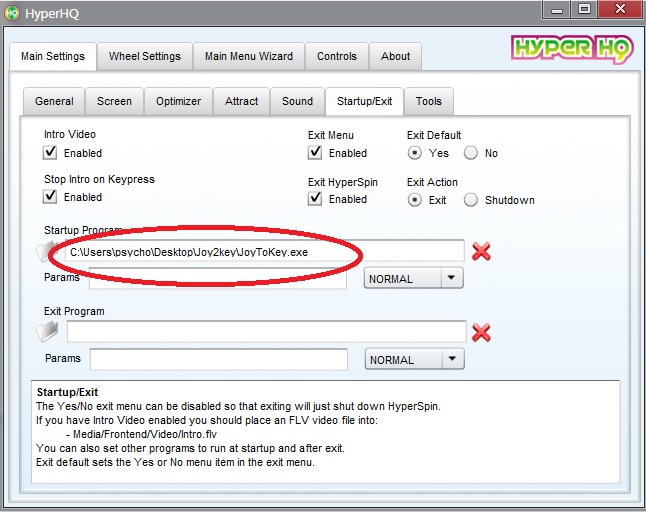Click Startup Program Params input field
The width and height of the screenshot is (646, 512).
(x=218, y=278)
